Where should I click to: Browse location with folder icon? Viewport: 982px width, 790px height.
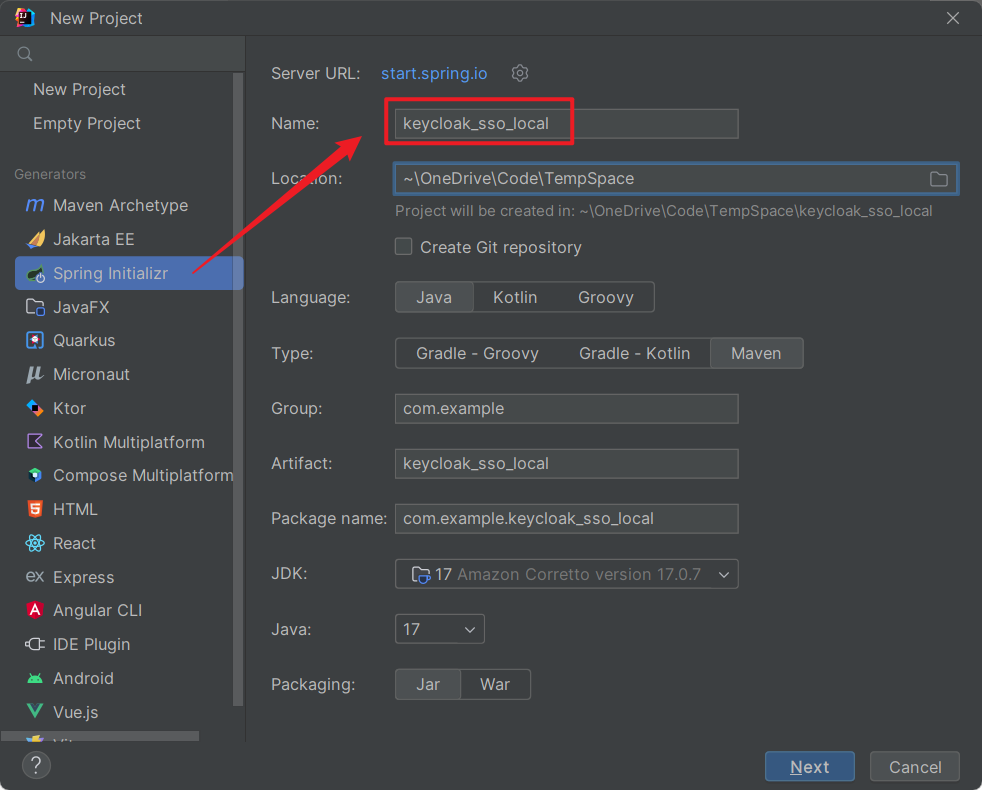pyautogui.click(x=938, y=179)
